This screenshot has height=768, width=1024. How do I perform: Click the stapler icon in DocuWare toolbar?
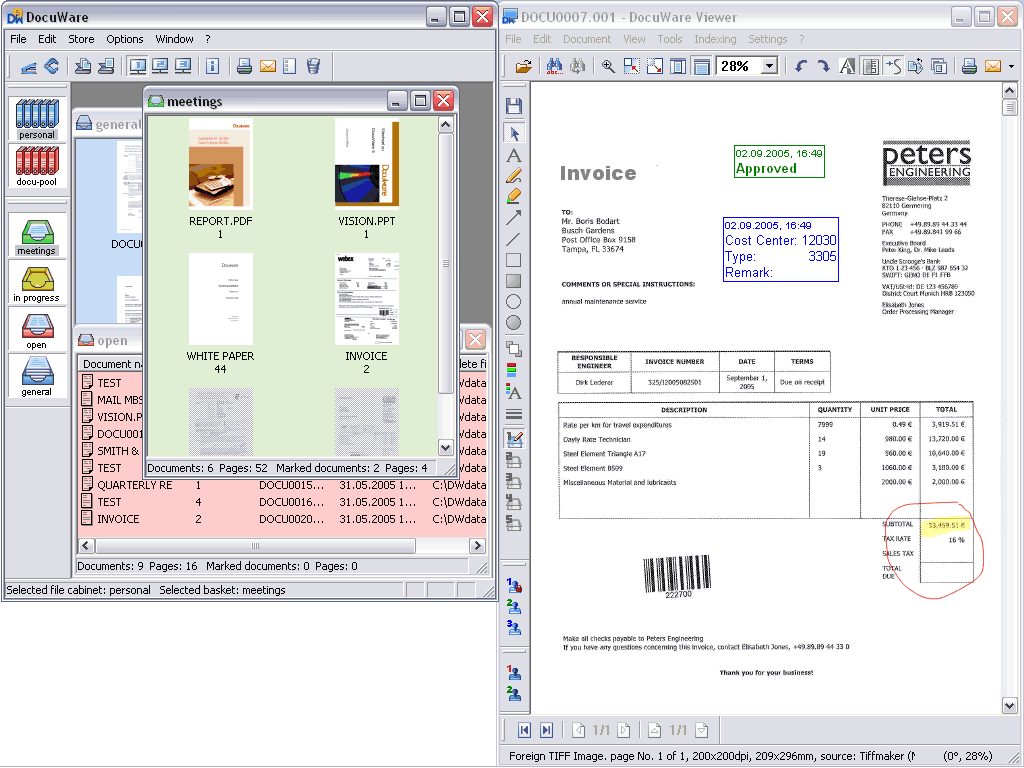(x=29, y=66)
